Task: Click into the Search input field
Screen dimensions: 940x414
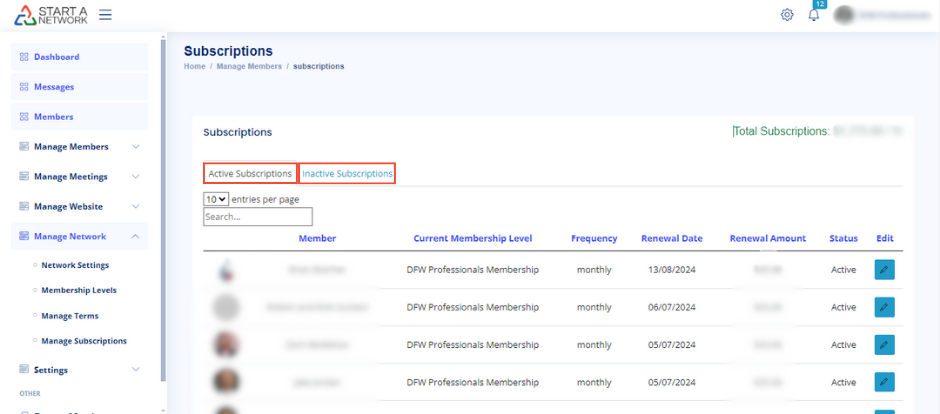Action: pyautogui.click(x=258, y=216)
